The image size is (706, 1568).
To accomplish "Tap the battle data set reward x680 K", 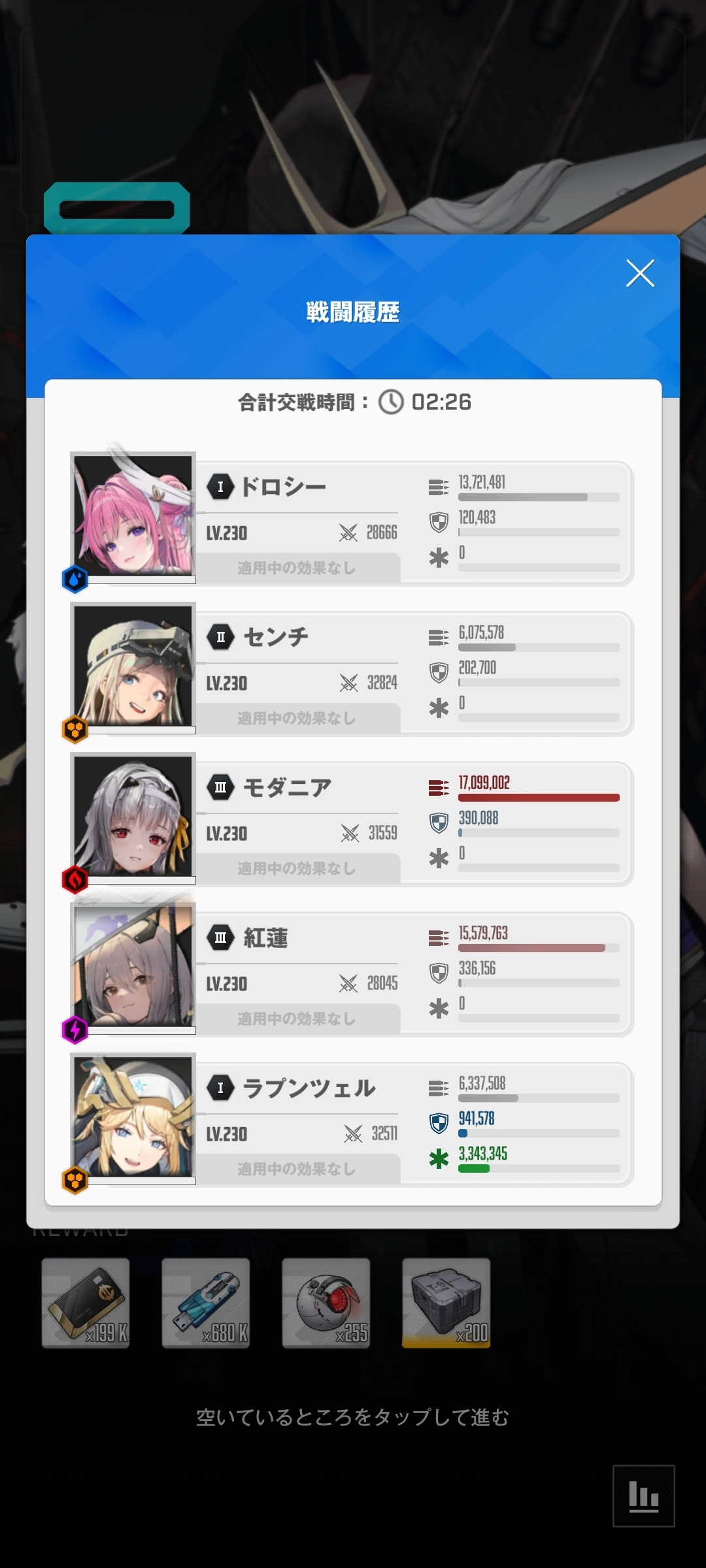I will pyautogui.click(x=206, y=1303).
